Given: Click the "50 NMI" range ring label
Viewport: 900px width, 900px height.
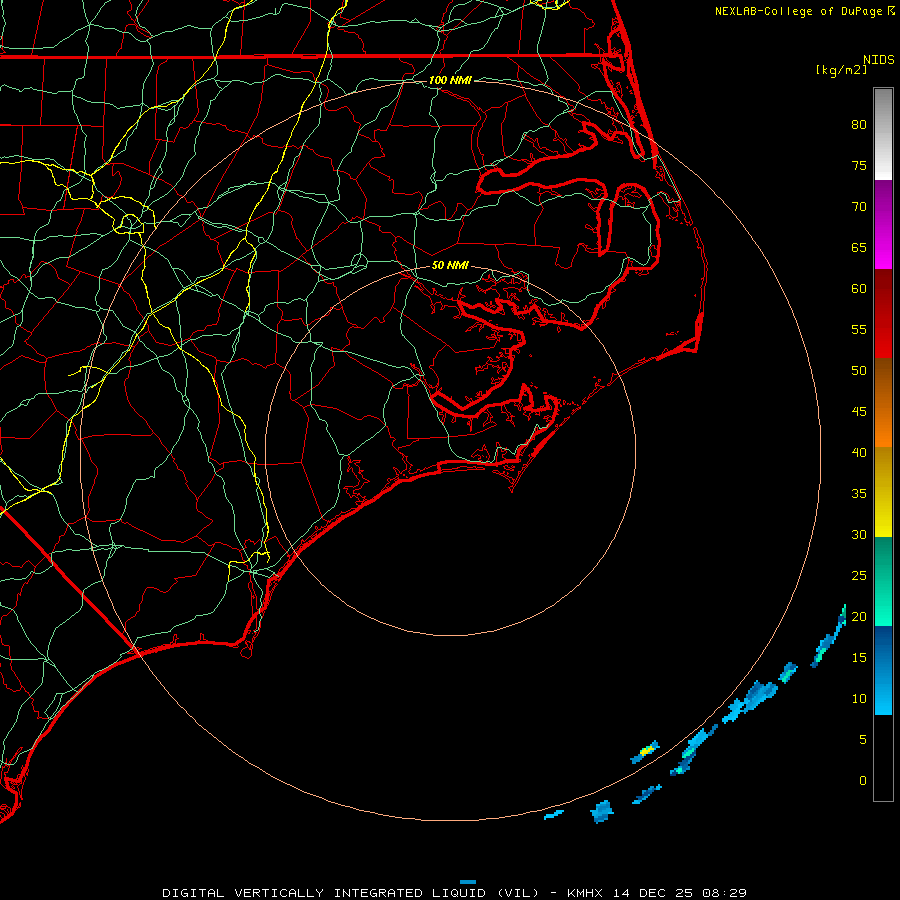Looking at the screenshot, I should pos(450,265).
